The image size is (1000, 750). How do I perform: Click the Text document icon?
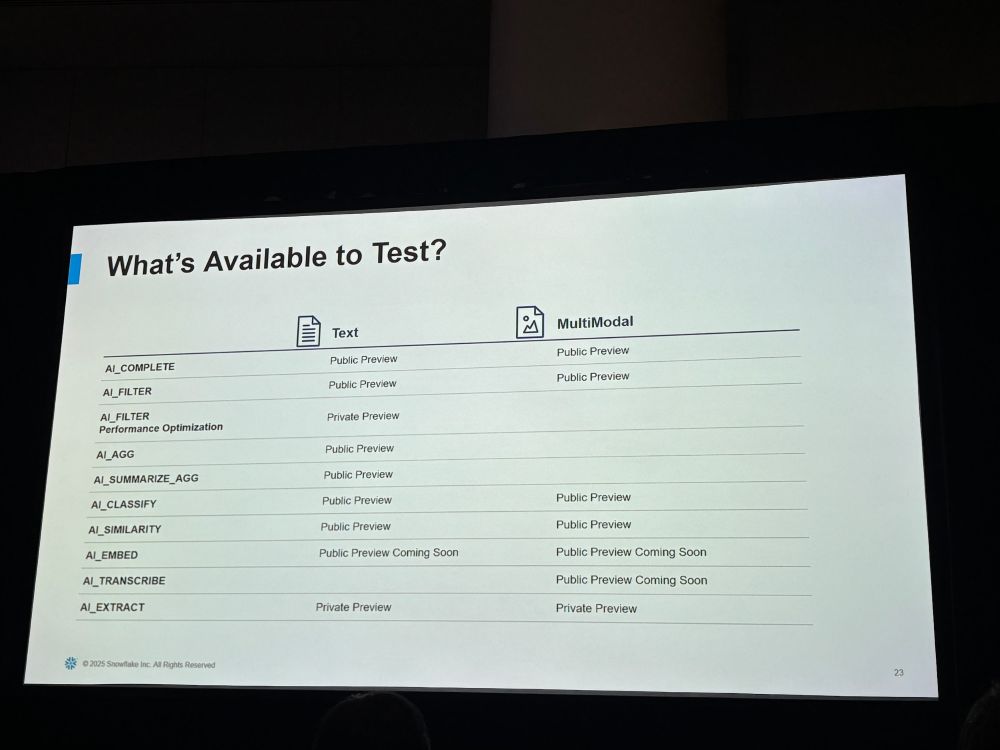tap(308, 331)
